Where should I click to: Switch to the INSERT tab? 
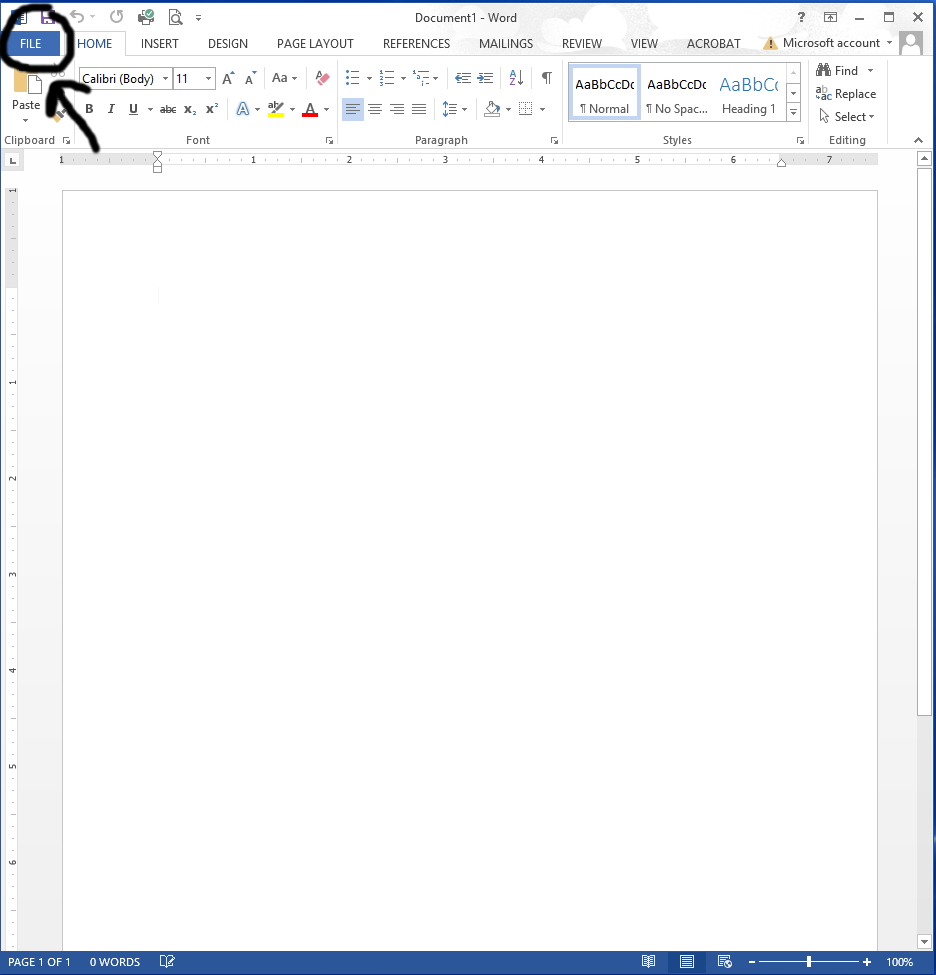(160, 44)
